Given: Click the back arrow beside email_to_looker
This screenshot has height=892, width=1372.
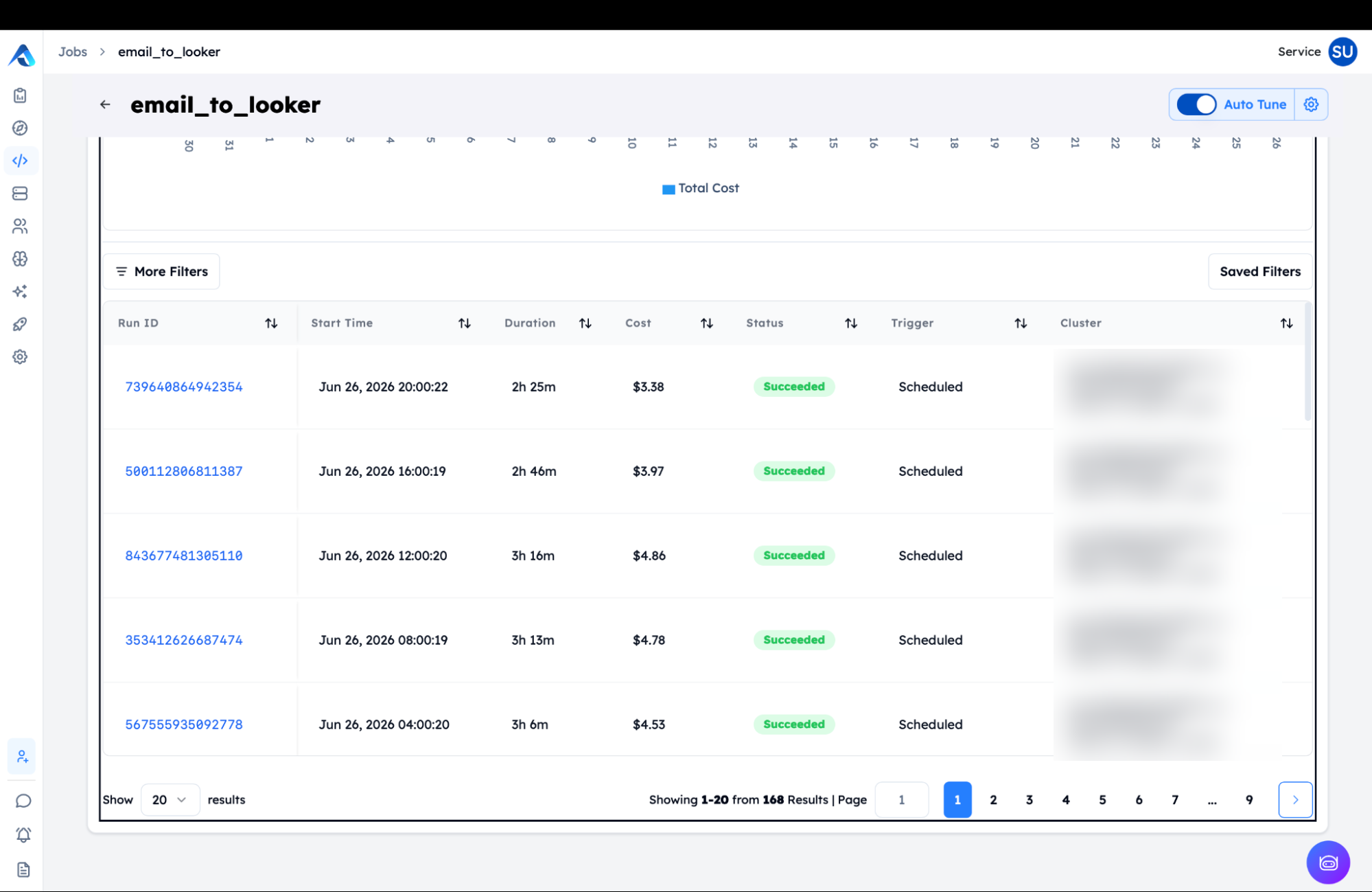Looking at the screenshot, I should tap(105, 104).
